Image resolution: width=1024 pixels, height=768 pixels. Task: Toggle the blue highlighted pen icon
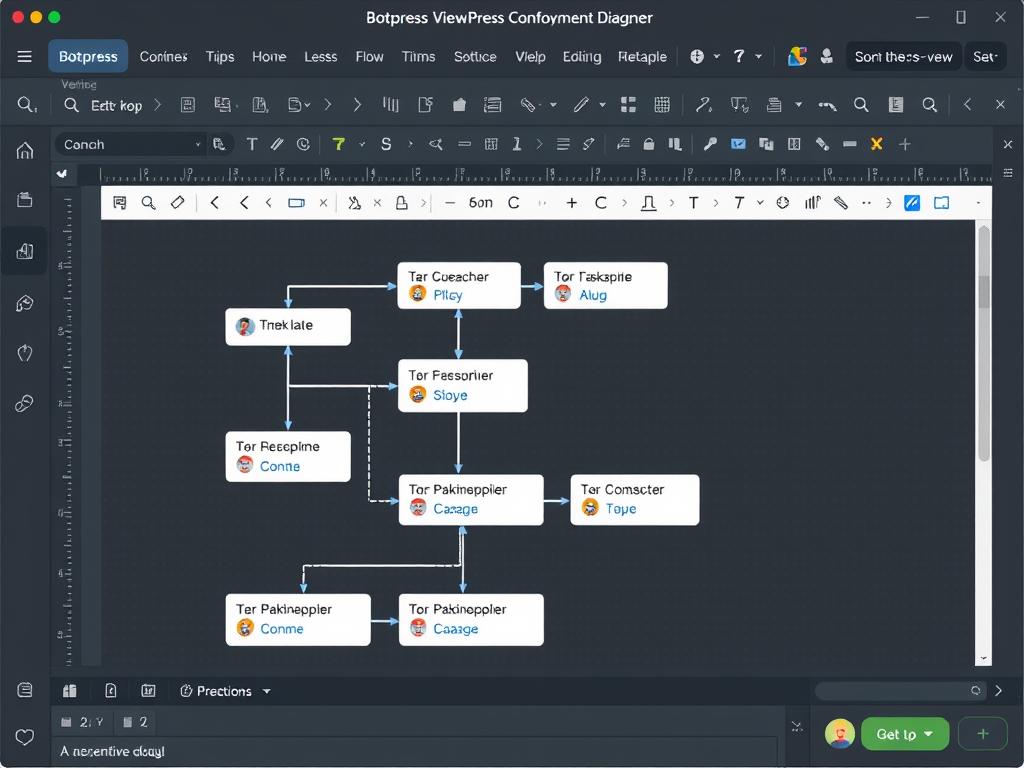point(912,203)
